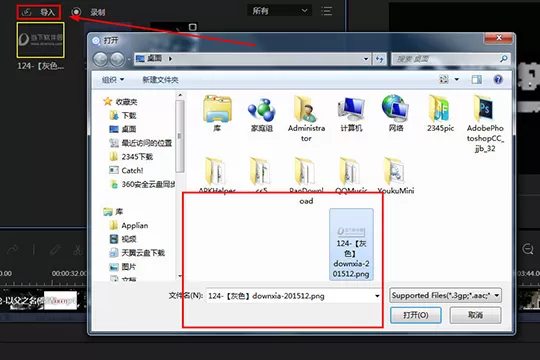540x360 pixels.
Task: Select the 2345pic folder
Action: click(440, 114)
